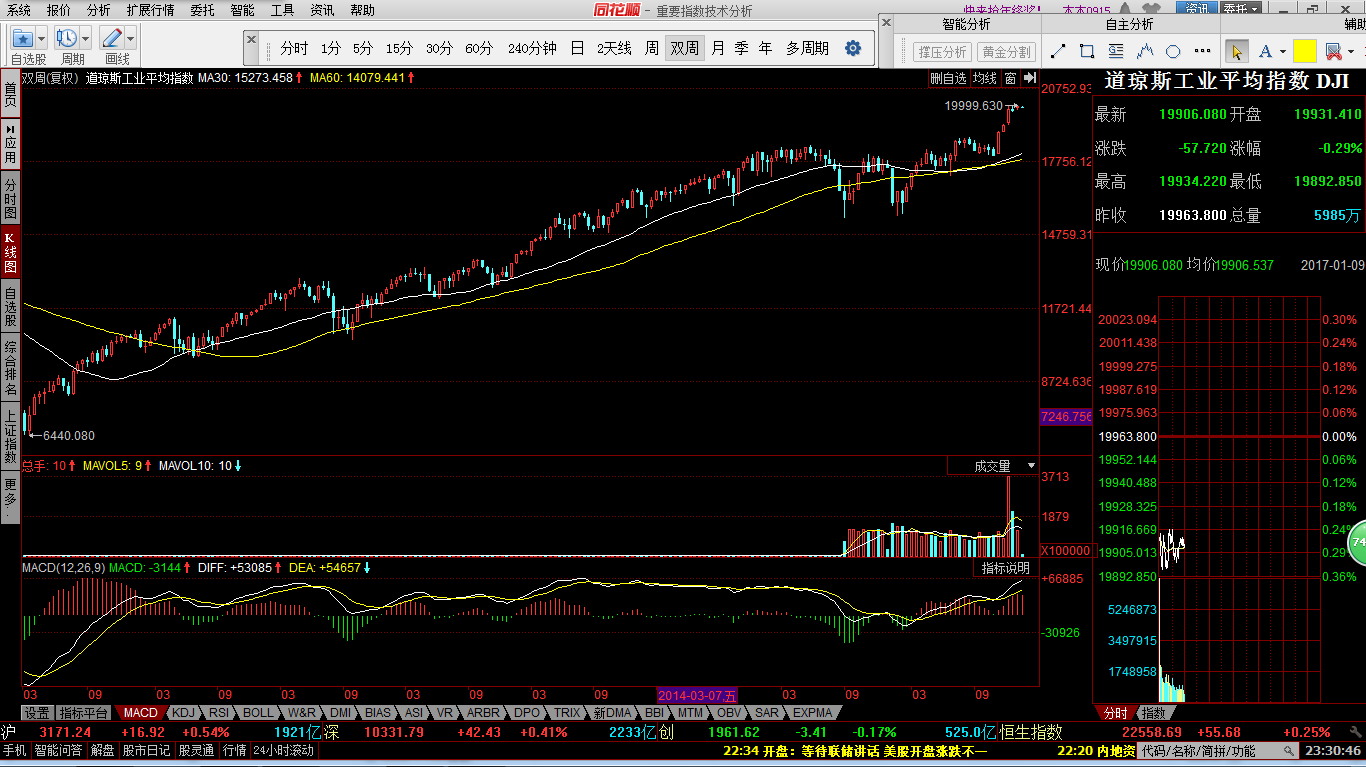Toggle 均线 moving average display
Viewport: 1366px width, 767px height.
coord(985,78)
